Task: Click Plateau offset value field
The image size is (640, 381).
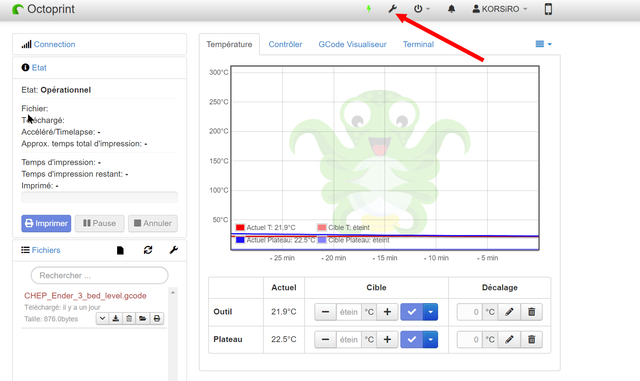Action: coord(470,339)
